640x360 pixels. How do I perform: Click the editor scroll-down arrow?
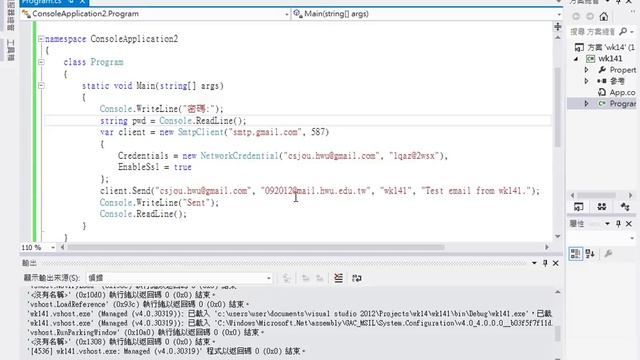(558, 237)
